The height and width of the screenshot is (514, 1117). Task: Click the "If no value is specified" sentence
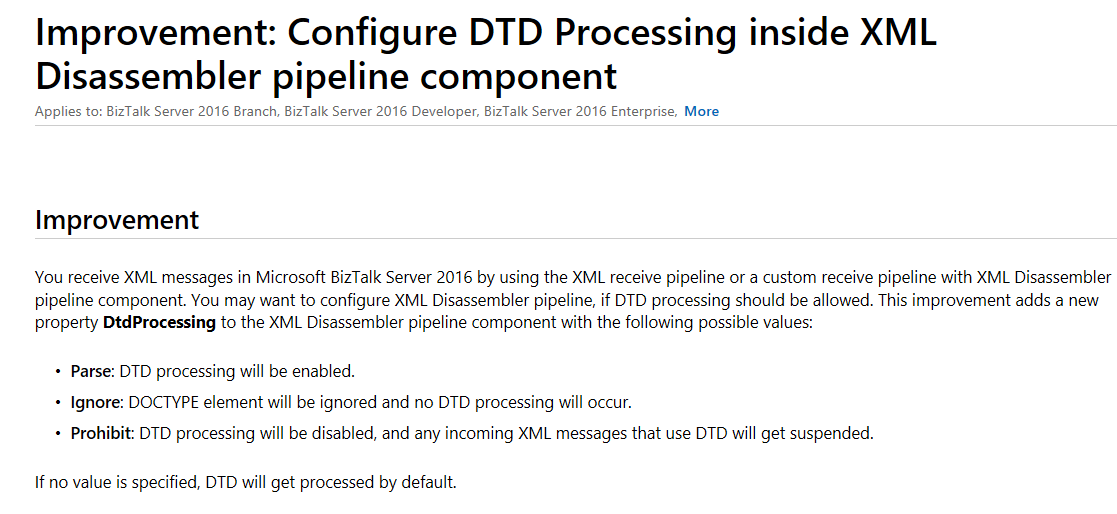pyautogui.click(x=245, y=482)
